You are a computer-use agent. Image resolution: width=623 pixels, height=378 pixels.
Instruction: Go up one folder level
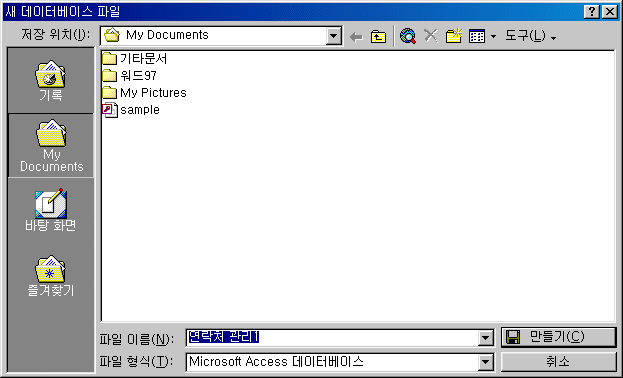coord(378,37)
